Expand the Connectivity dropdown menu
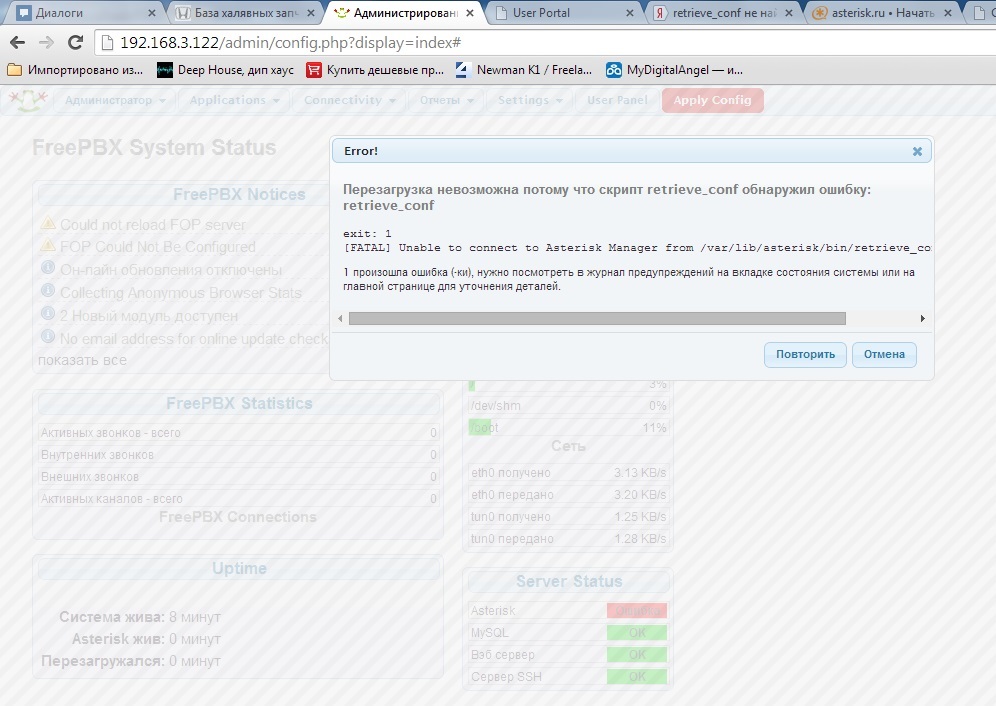This screenshot has height=706, width=996. [x=350, y=100]
